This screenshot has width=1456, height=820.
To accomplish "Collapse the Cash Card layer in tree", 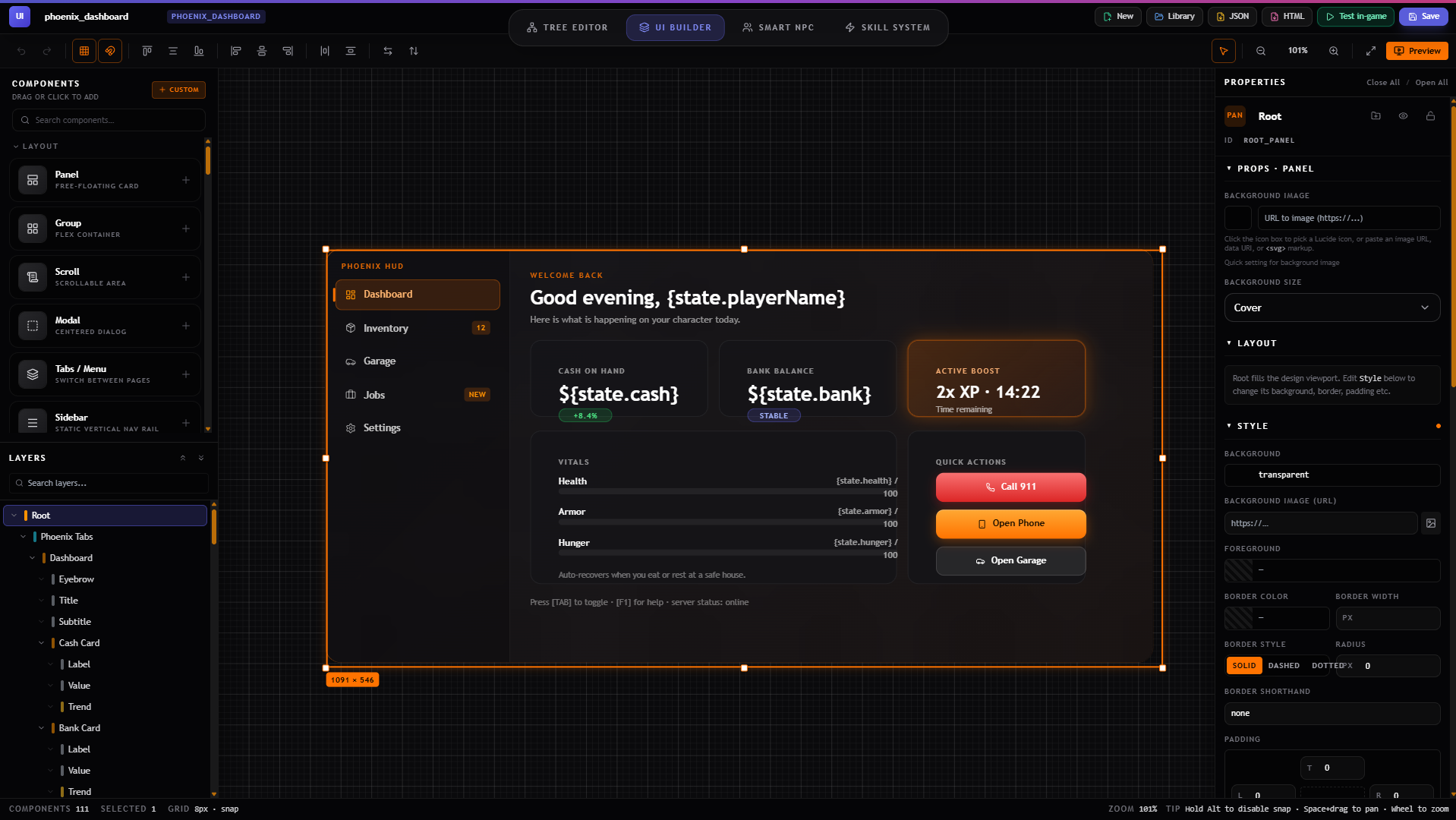I will click(x=42, y=643).
